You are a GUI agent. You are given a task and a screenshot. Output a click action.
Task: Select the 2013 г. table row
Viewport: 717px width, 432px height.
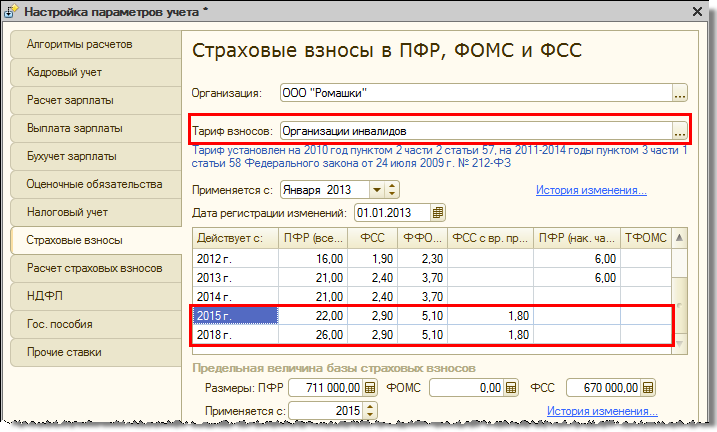click(432, 277)
